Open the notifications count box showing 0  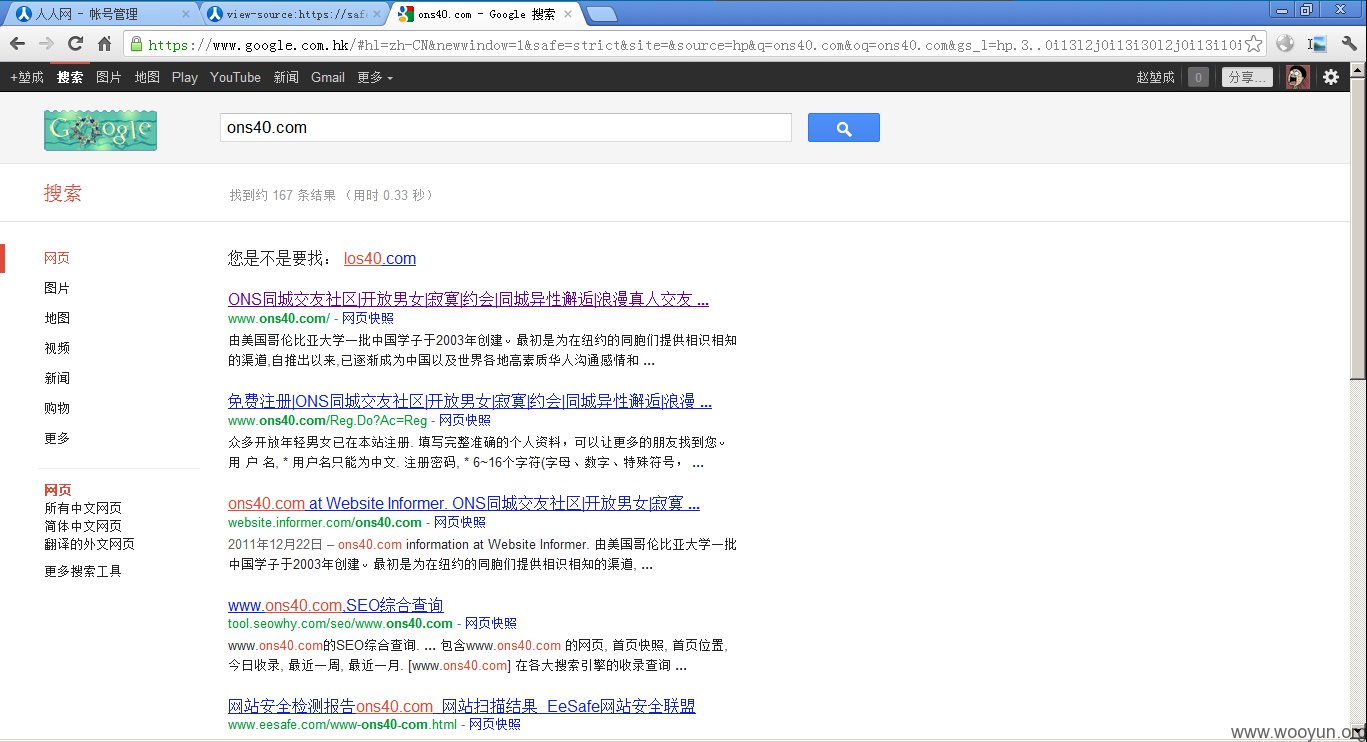tap(1198, 77)
